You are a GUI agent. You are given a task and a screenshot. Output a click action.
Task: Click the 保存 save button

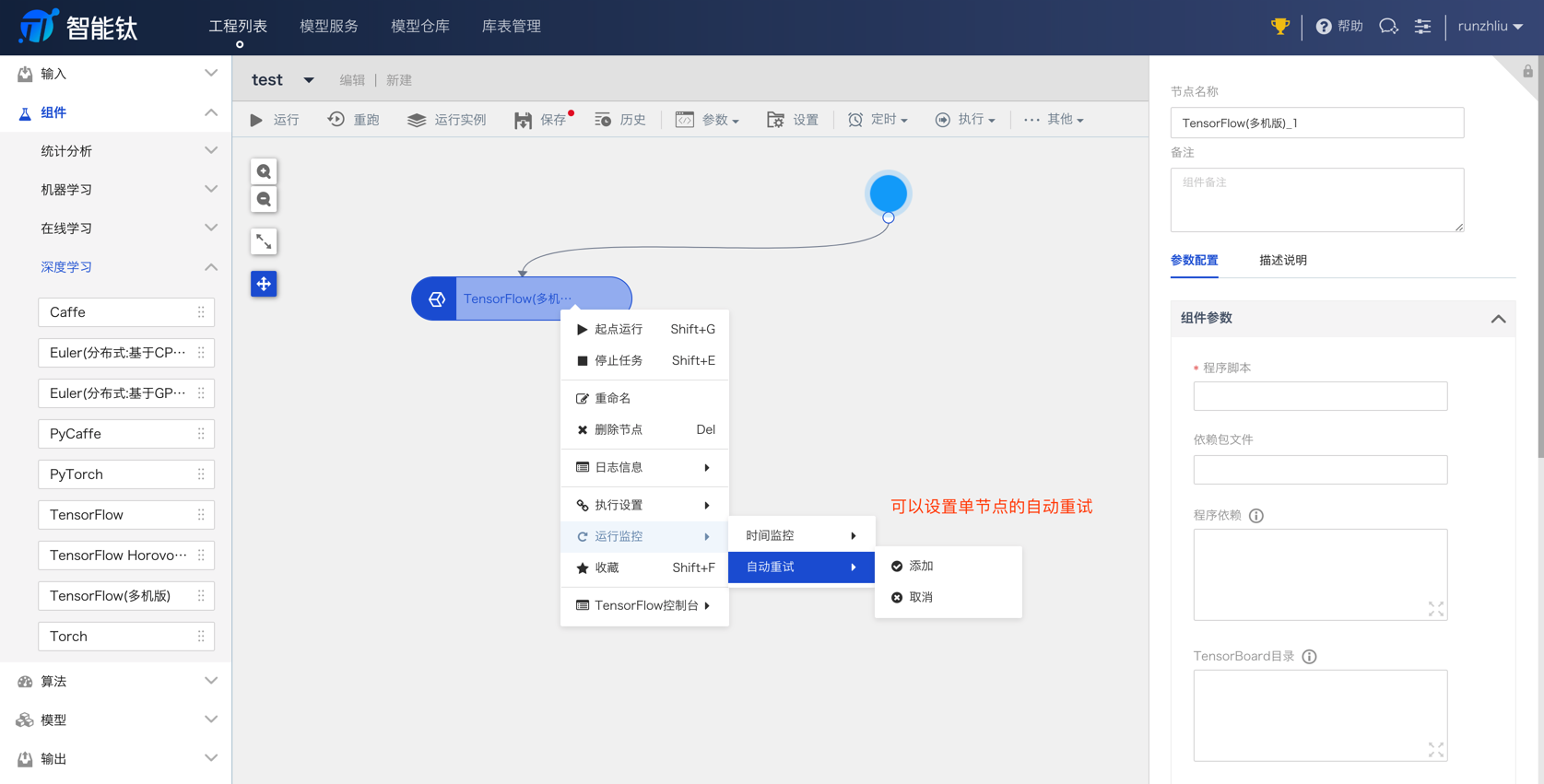point(543,120)
